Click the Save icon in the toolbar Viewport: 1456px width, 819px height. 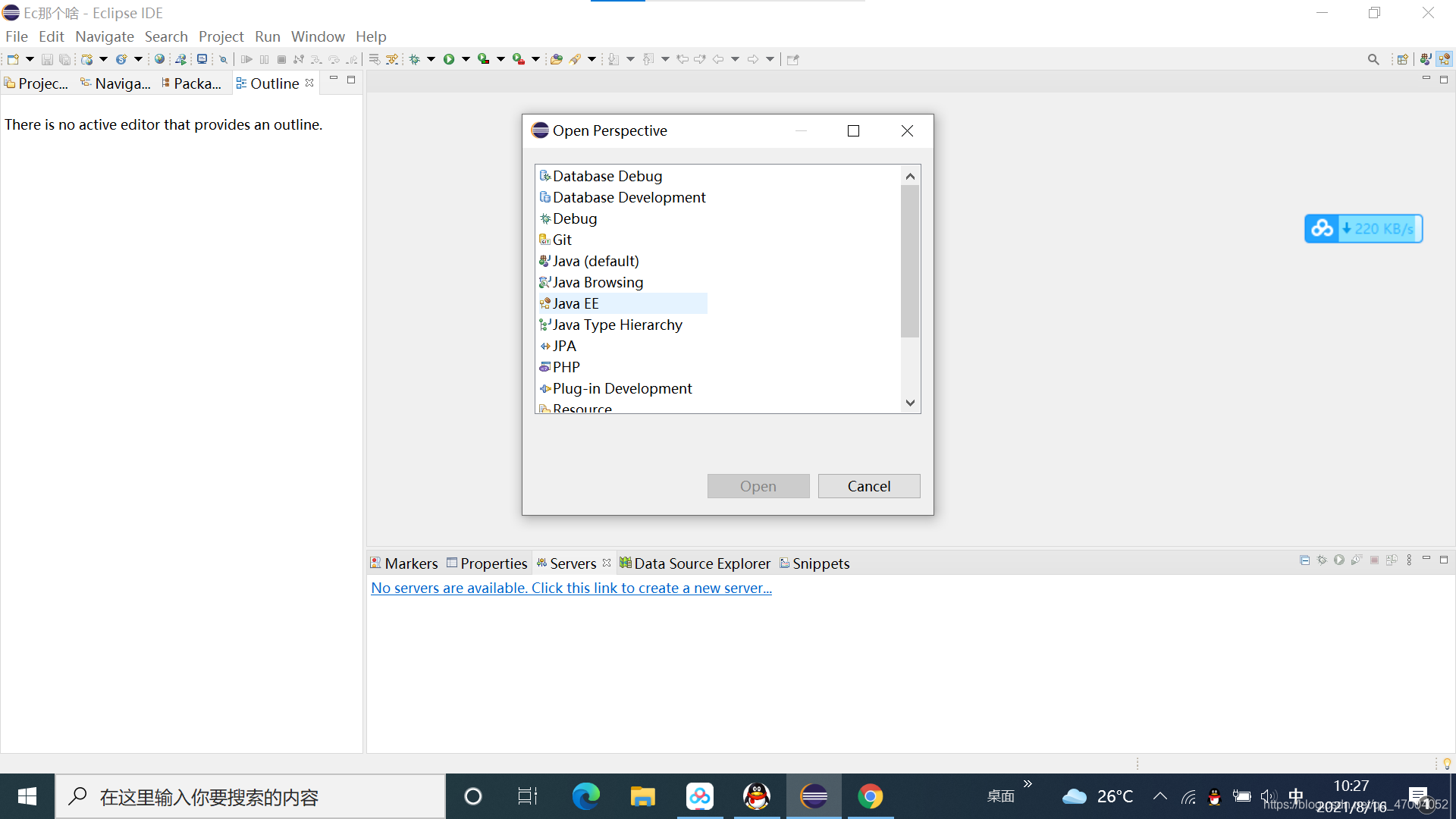tap(47, 59)
